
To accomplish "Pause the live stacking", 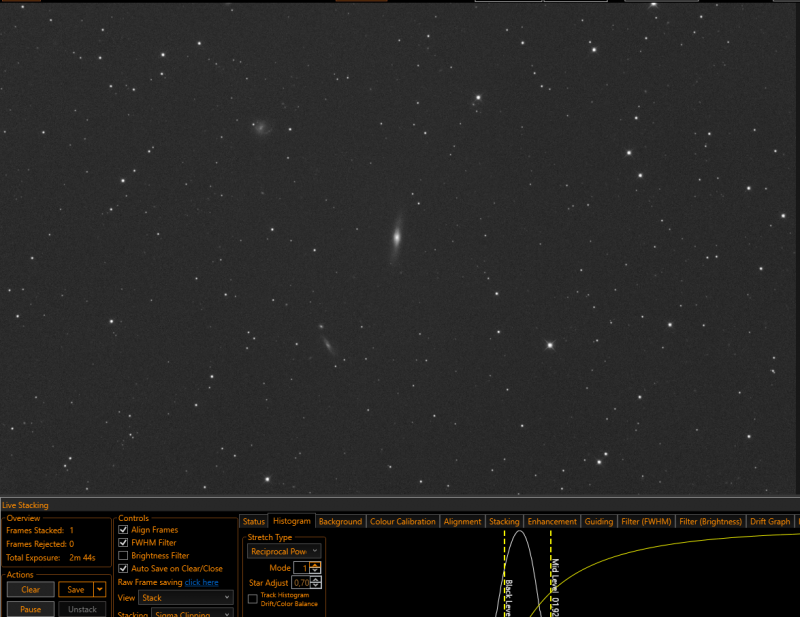I will (x=31, y=609).
